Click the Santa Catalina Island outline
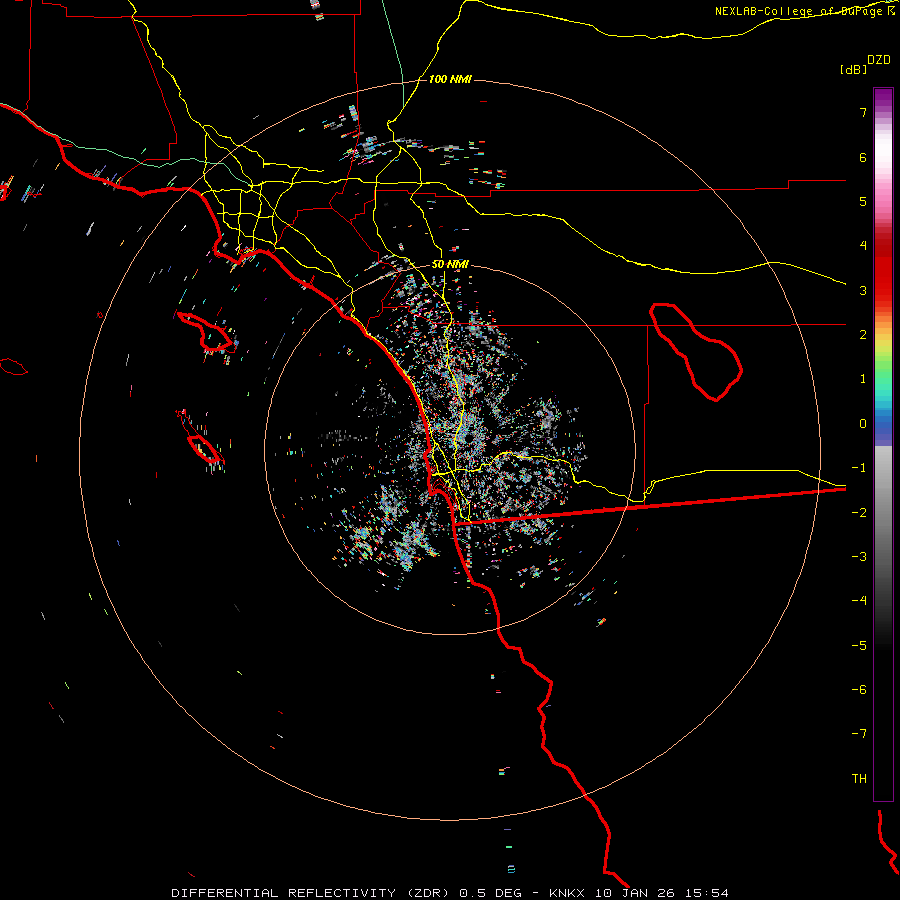900x900 pixels. click(x=205, y=332)
